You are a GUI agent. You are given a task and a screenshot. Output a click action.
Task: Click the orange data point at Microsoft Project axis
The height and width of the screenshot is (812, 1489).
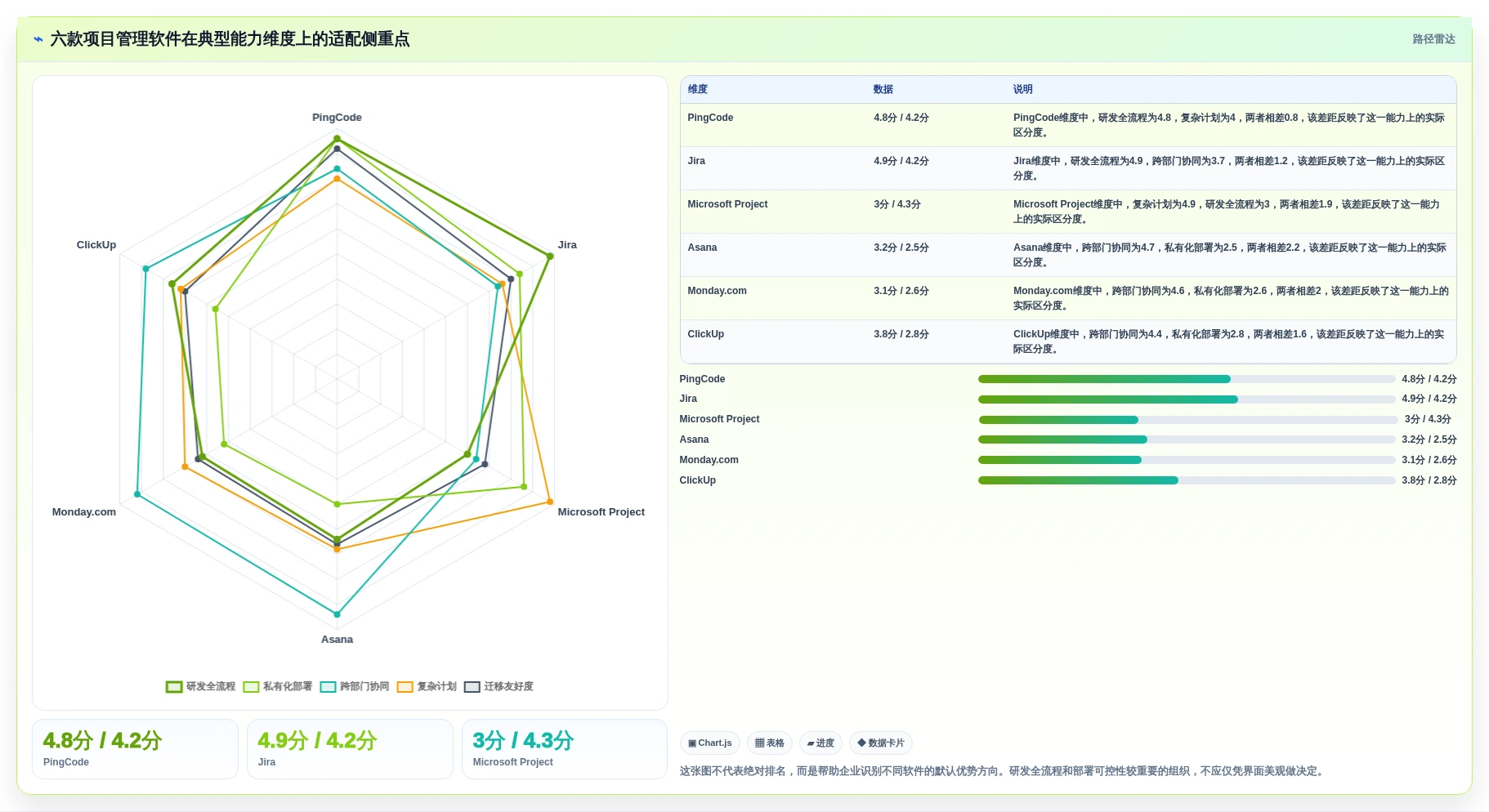pyautogui.click(x=550, y=502)
